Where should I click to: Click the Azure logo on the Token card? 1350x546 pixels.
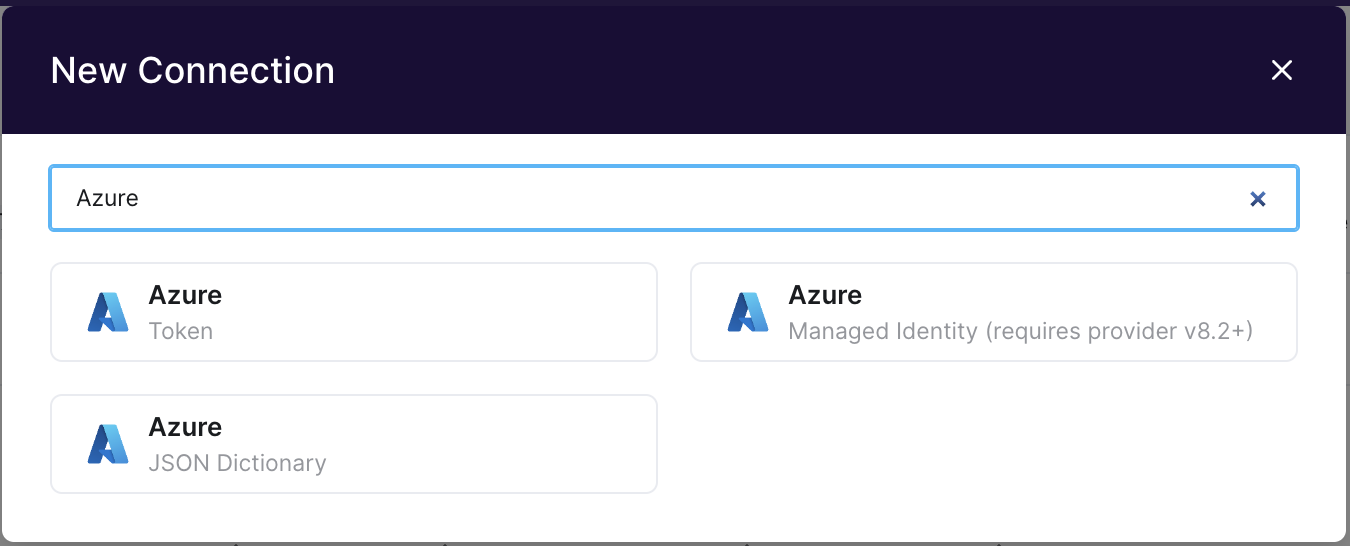click(108, 312)
